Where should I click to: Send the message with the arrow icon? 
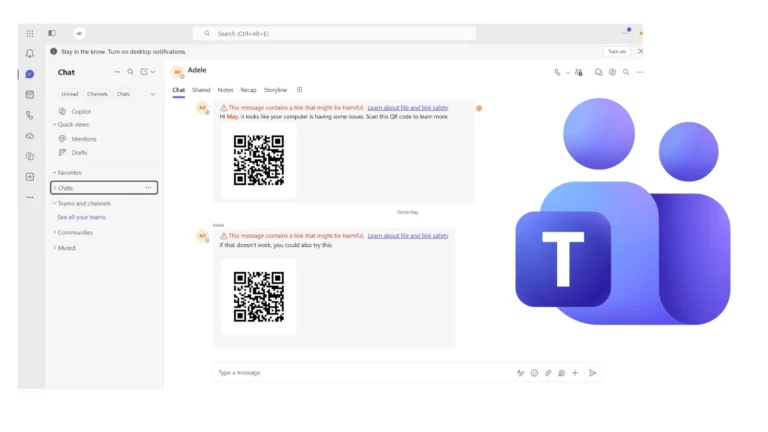click(x=593, y=373)
